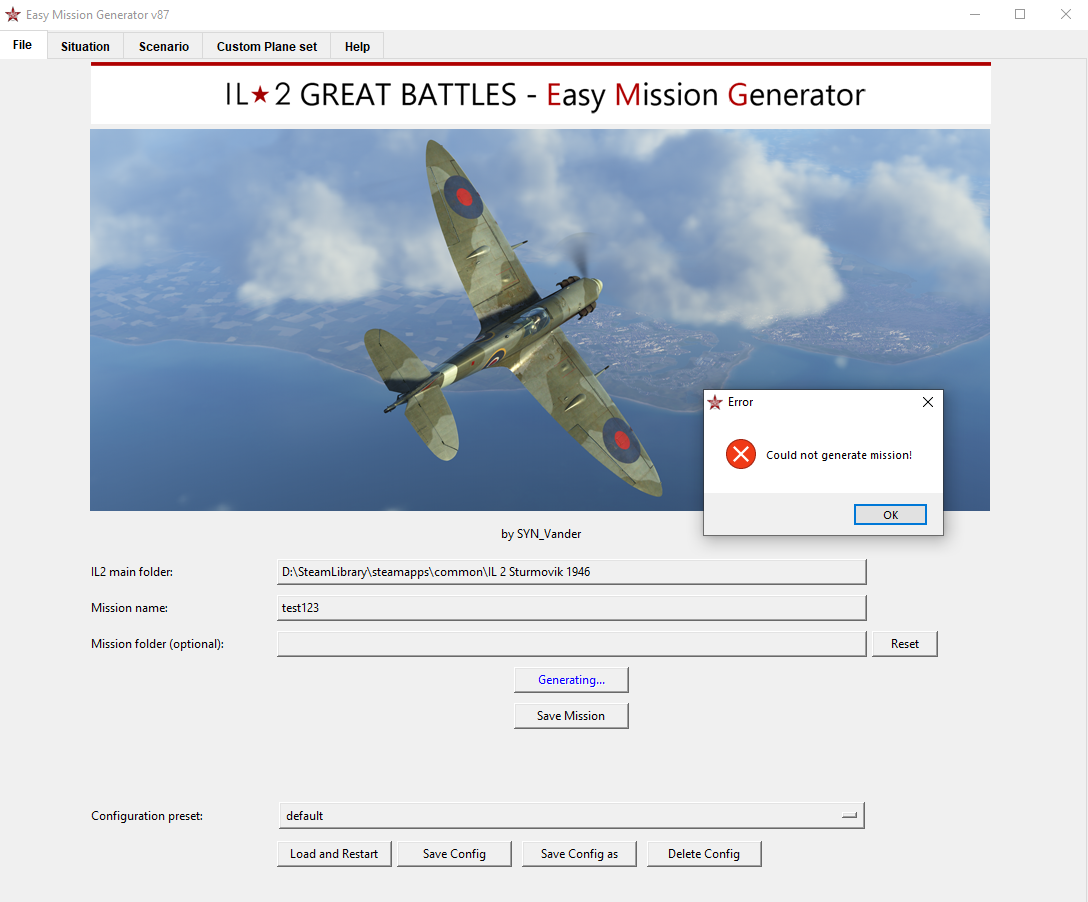Open the Situation tab
The image size is (1088, 902).
85,46
